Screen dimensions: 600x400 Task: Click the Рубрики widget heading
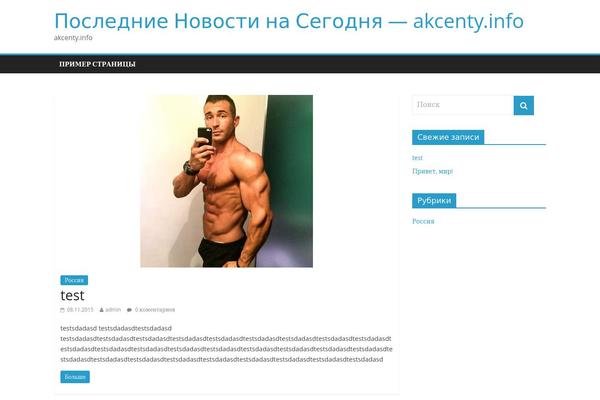434,201
